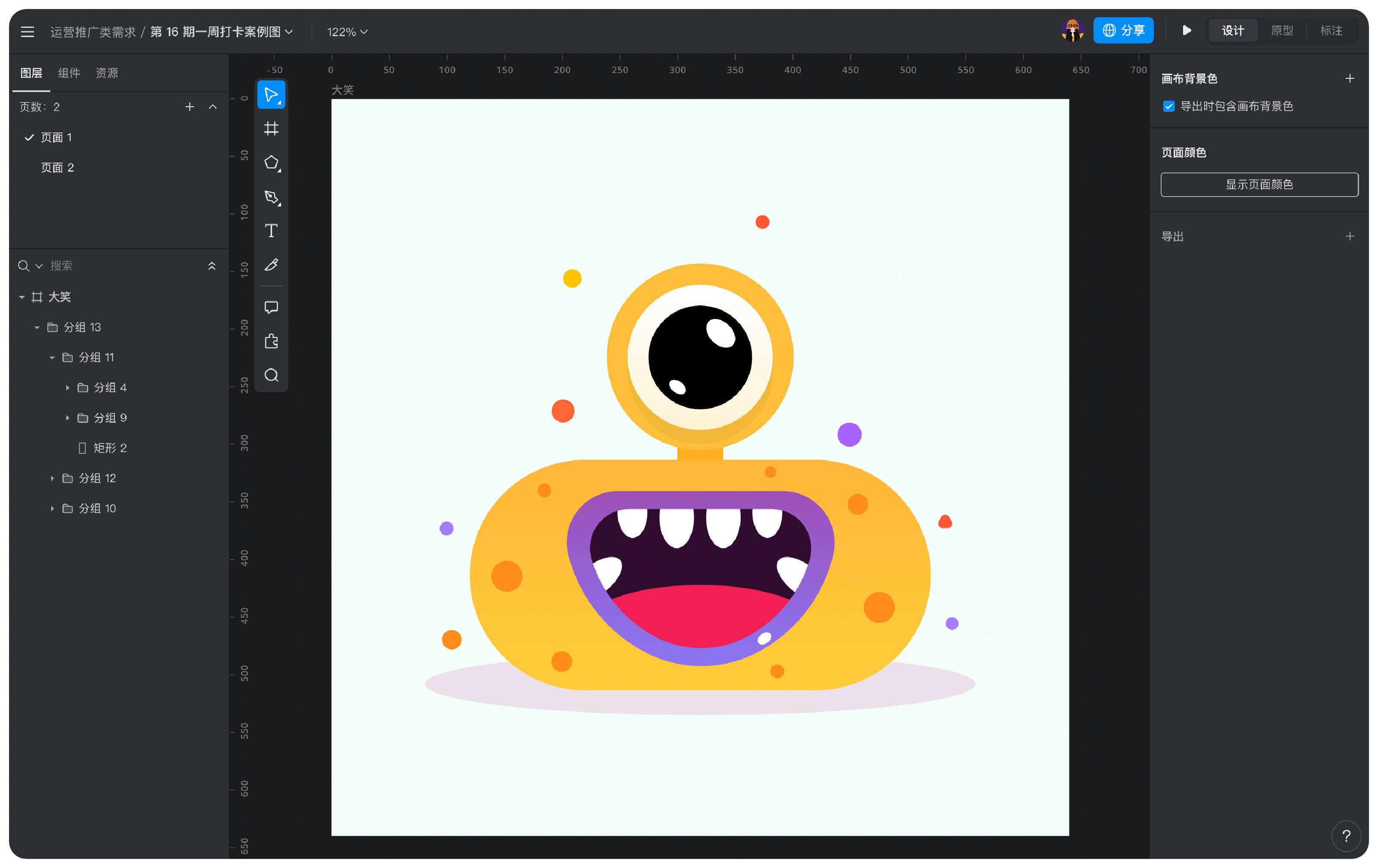Start the prototype preview play button

(1187, 31)
